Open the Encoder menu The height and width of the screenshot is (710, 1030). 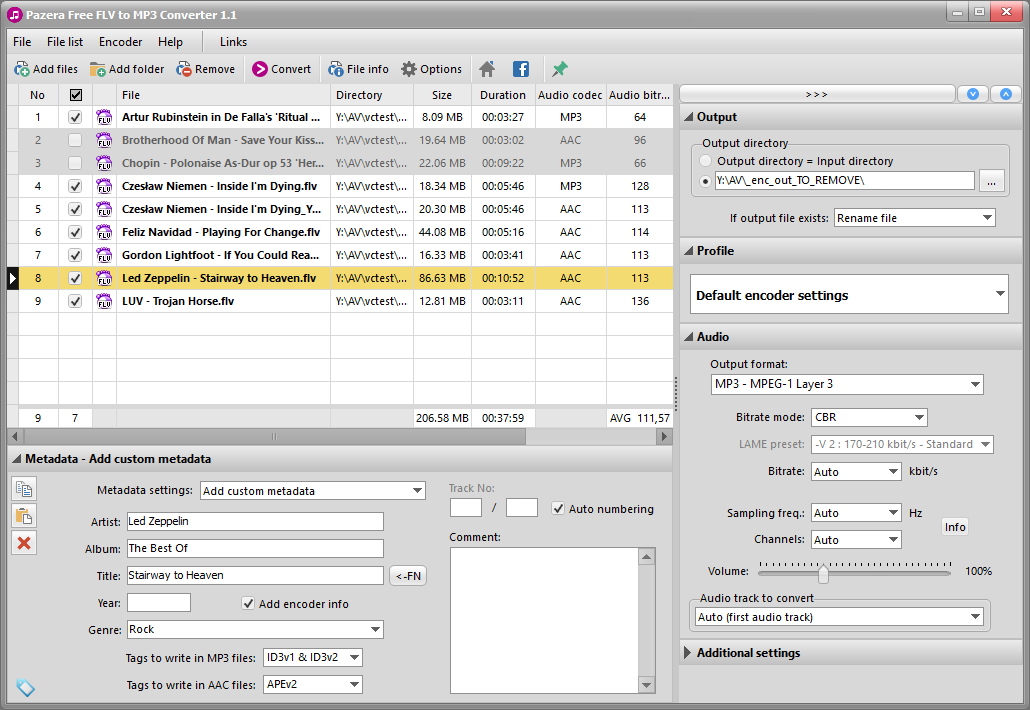[x=120, y=42]
